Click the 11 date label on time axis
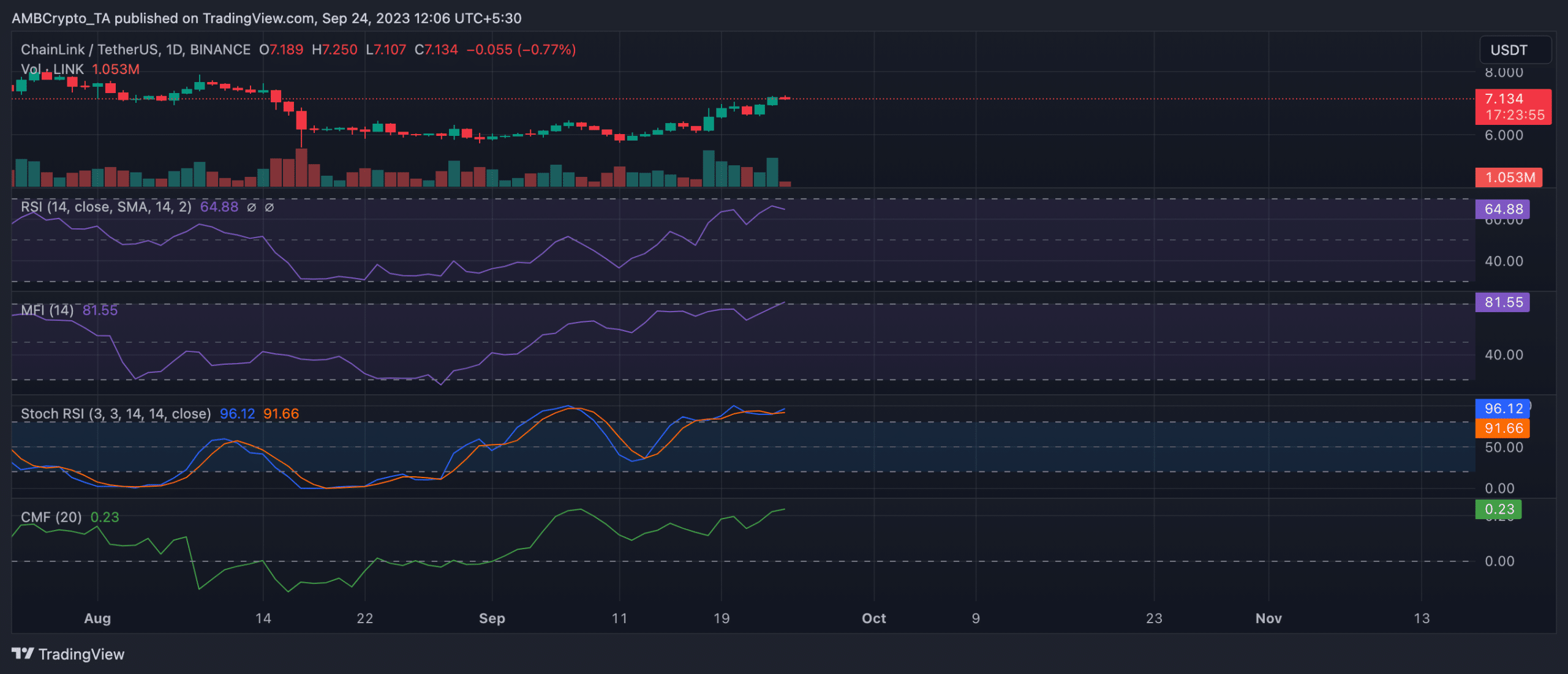The height and width of the screenshot is (674, 1568). click(x=619, y=618)
